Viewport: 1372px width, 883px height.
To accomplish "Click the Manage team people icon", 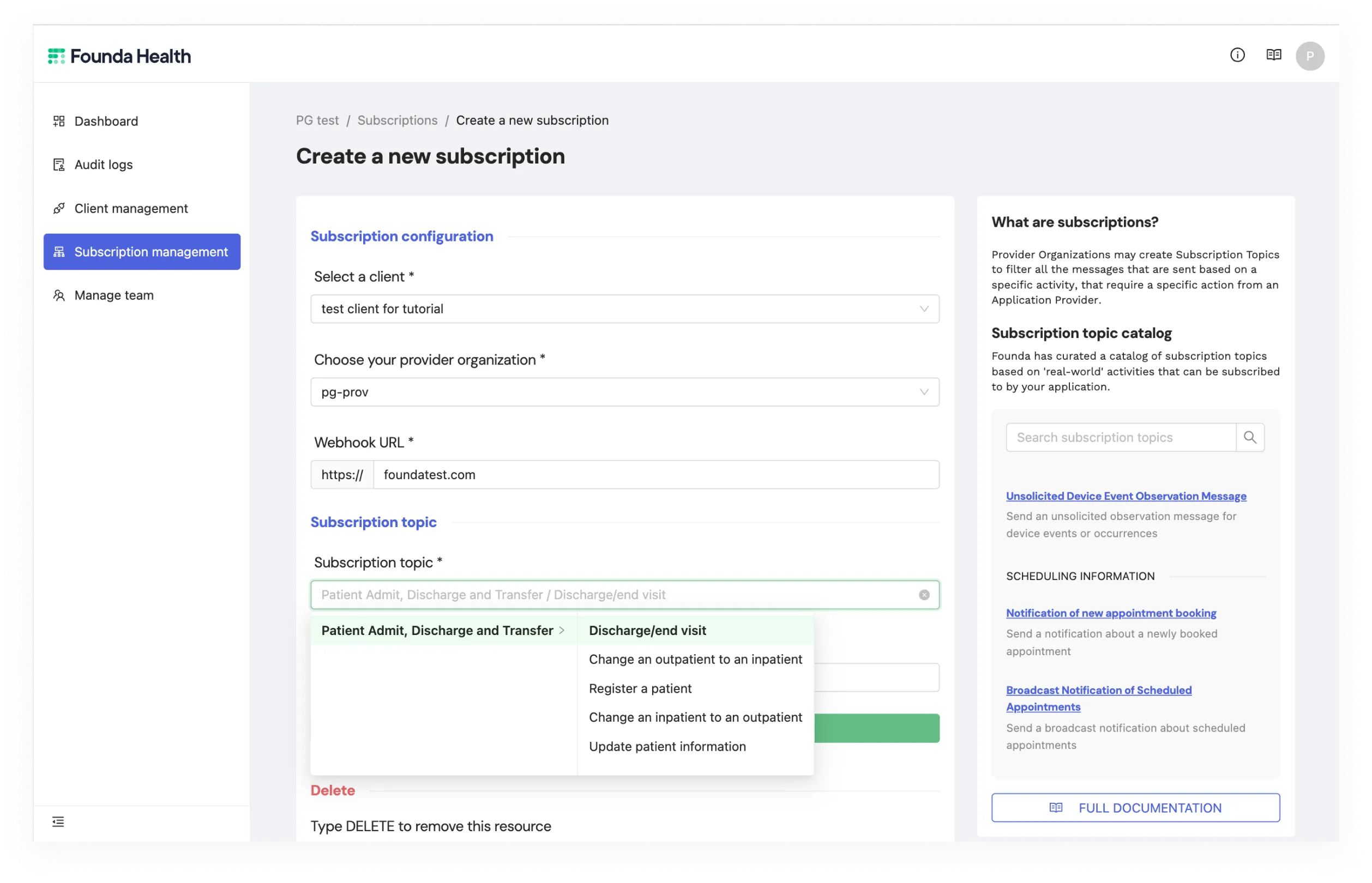I will coord(58,295).
